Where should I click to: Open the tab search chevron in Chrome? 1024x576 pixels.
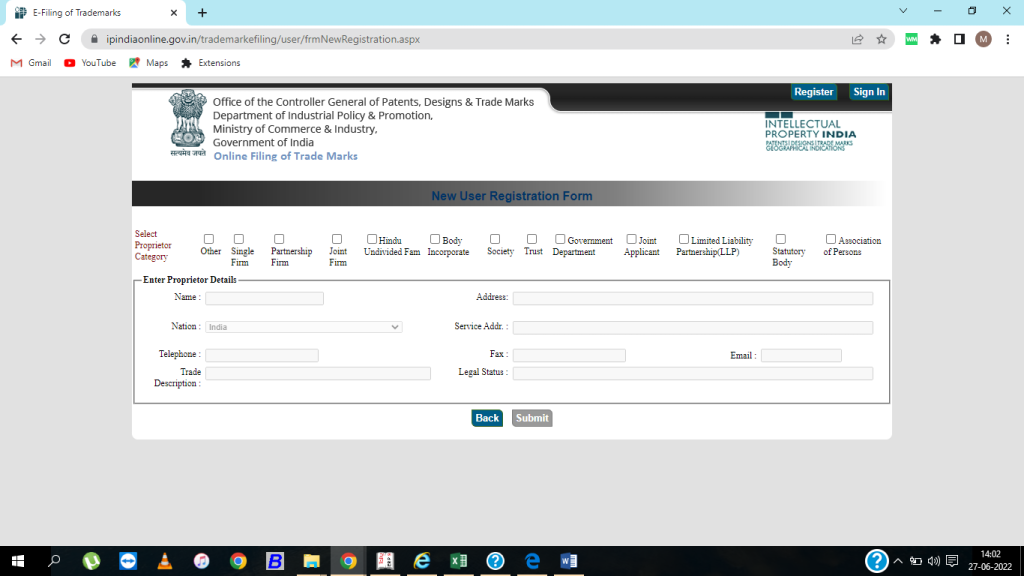903,11
